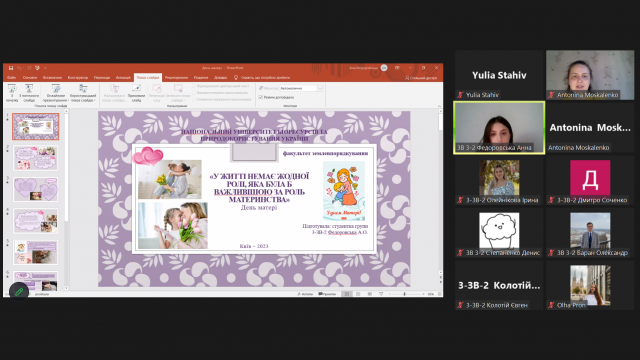Select slide 5 thumbnail in slide panel
The image size is (640, 360).
pyautogui.click(x=36, y=252)
